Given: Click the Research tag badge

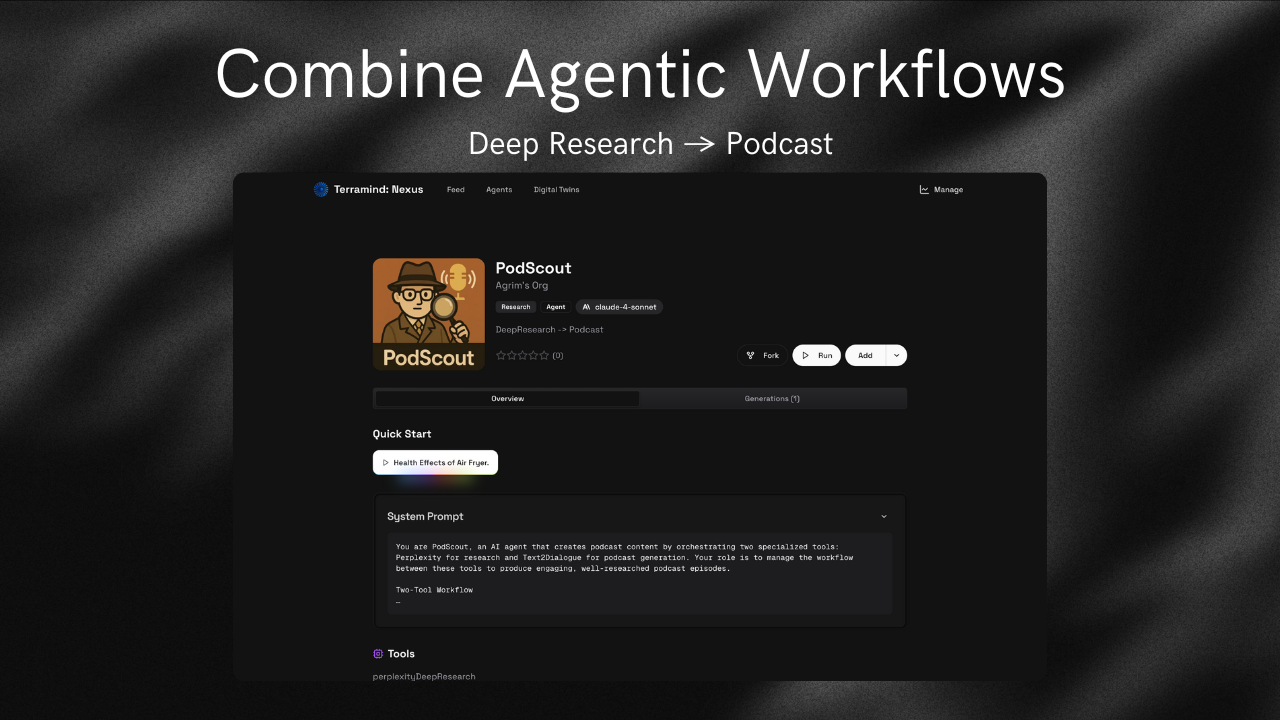Looking at the screenshot, I should (x=516, y=307).
